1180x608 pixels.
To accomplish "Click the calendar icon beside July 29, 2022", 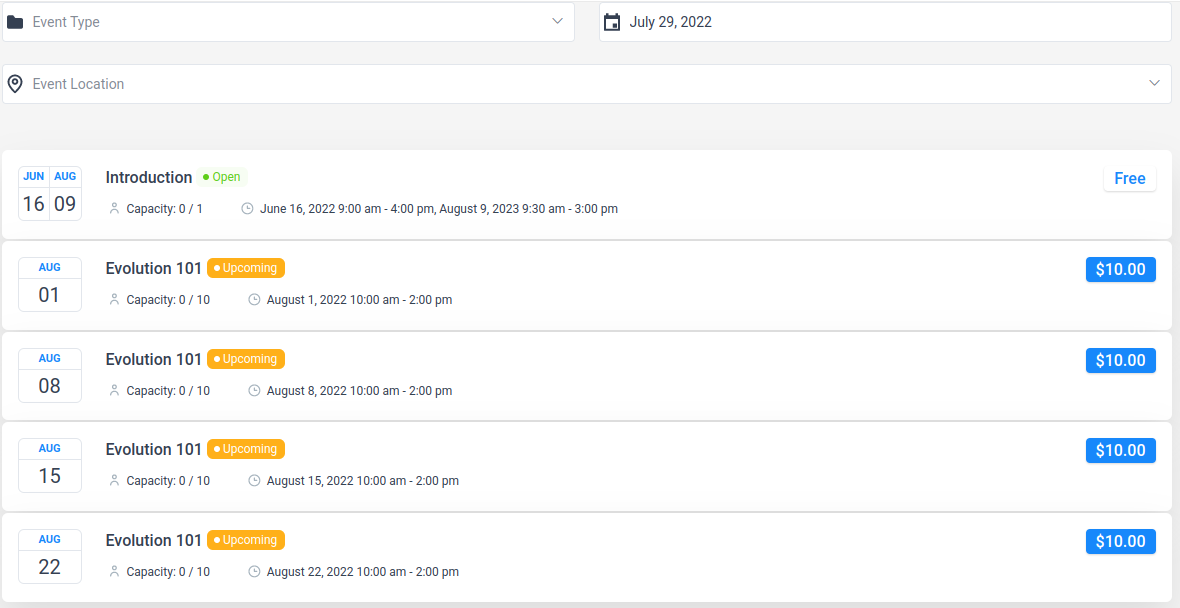I will click(x=612, y=22).
